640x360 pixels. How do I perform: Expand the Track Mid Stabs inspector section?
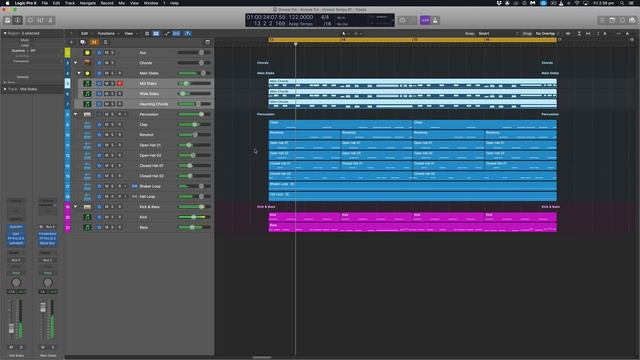(x=5, y=89)
